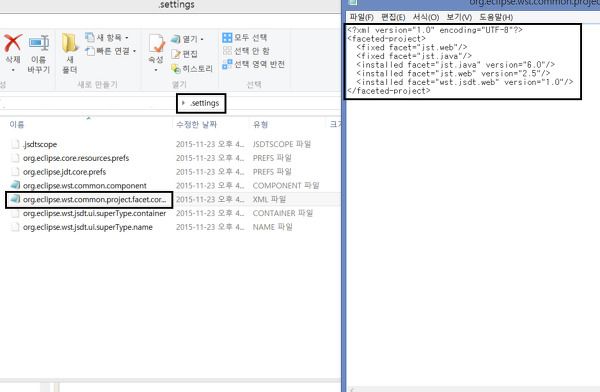Open Notepad View (보기) menu

pyautogui.click(x=459, y=17)
